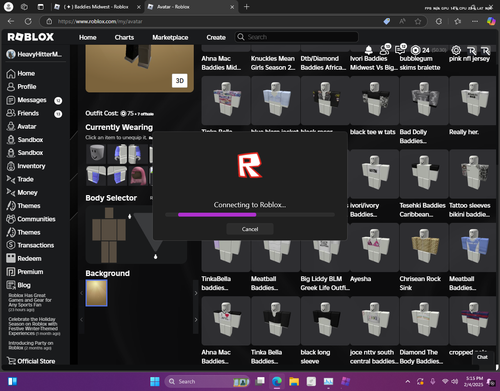Open the browser shopping tag icon
This screenshot has height=391, width=500.
[387, 21]
